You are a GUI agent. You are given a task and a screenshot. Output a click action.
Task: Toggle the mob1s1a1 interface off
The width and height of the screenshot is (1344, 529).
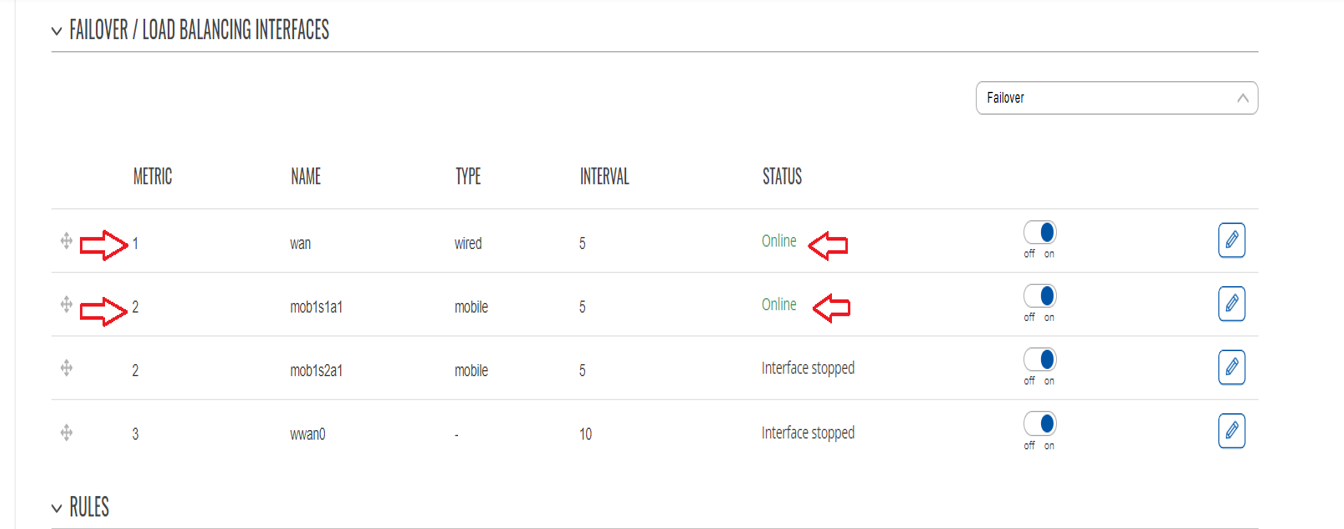1039,296
